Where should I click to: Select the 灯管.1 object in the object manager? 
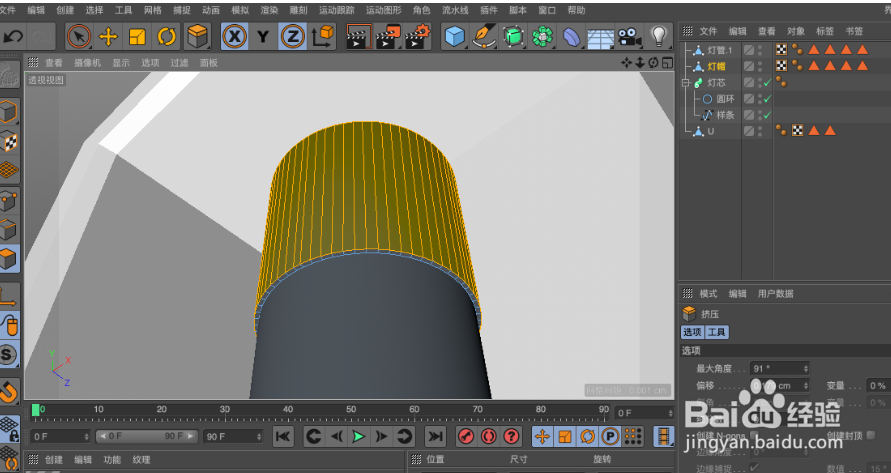point(720,50)
